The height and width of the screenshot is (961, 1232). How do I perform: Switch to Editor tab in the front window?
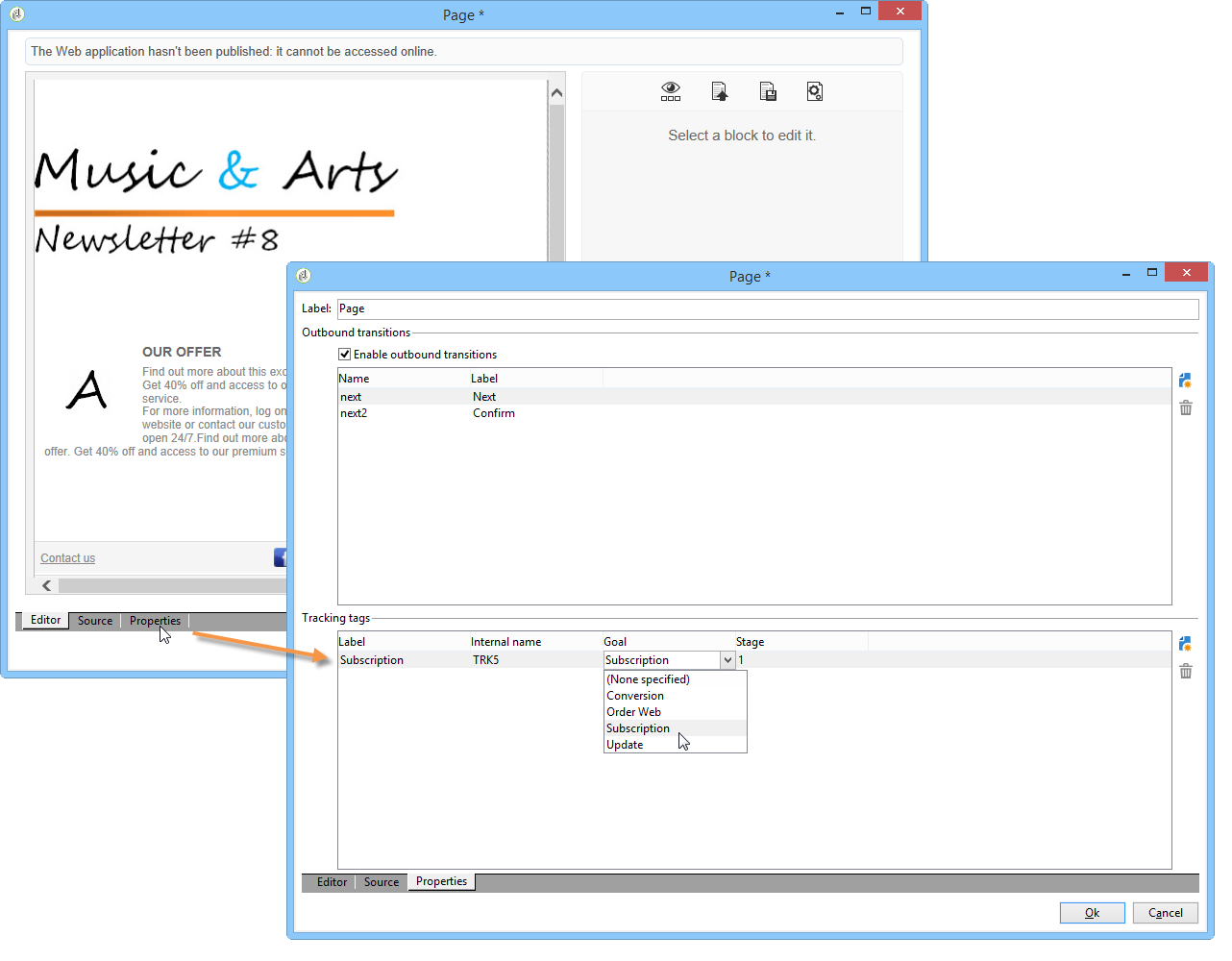333,882
